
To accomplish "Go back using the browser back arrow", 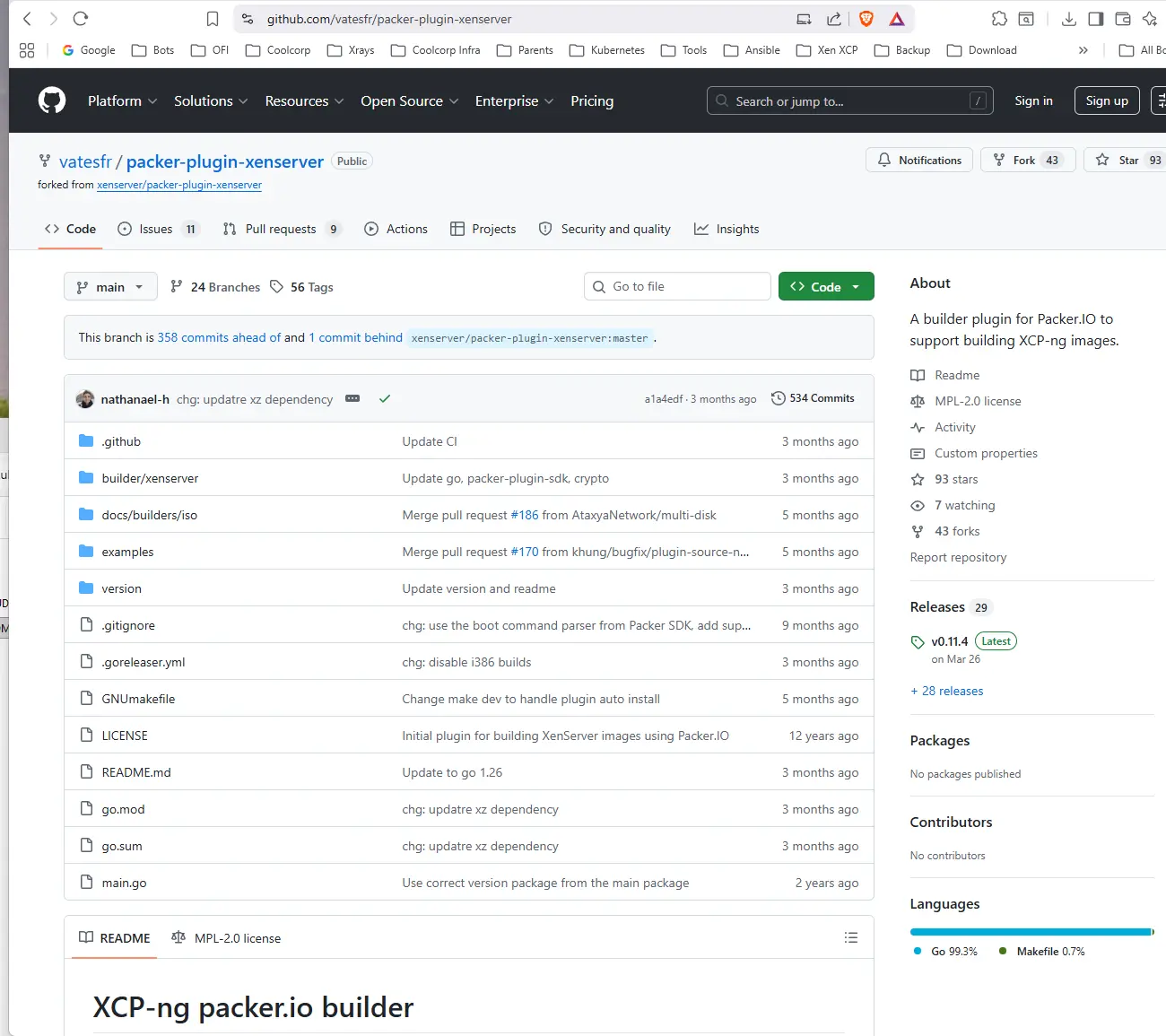I will click(x=27, y=18).
